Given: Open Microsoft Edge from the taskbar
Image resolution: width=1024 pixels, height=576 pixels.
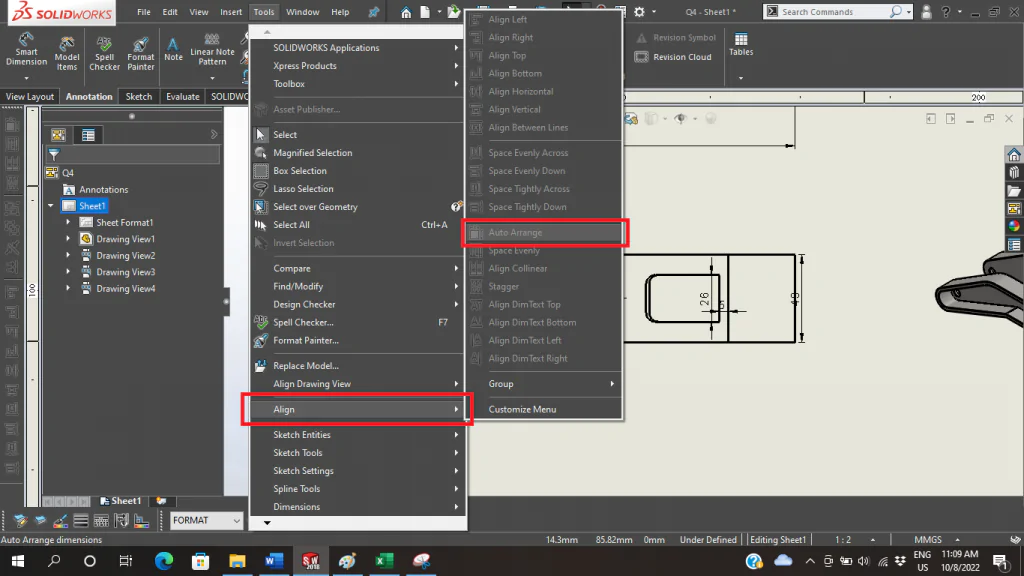Looking at the screenshot, I should (164, 561).
